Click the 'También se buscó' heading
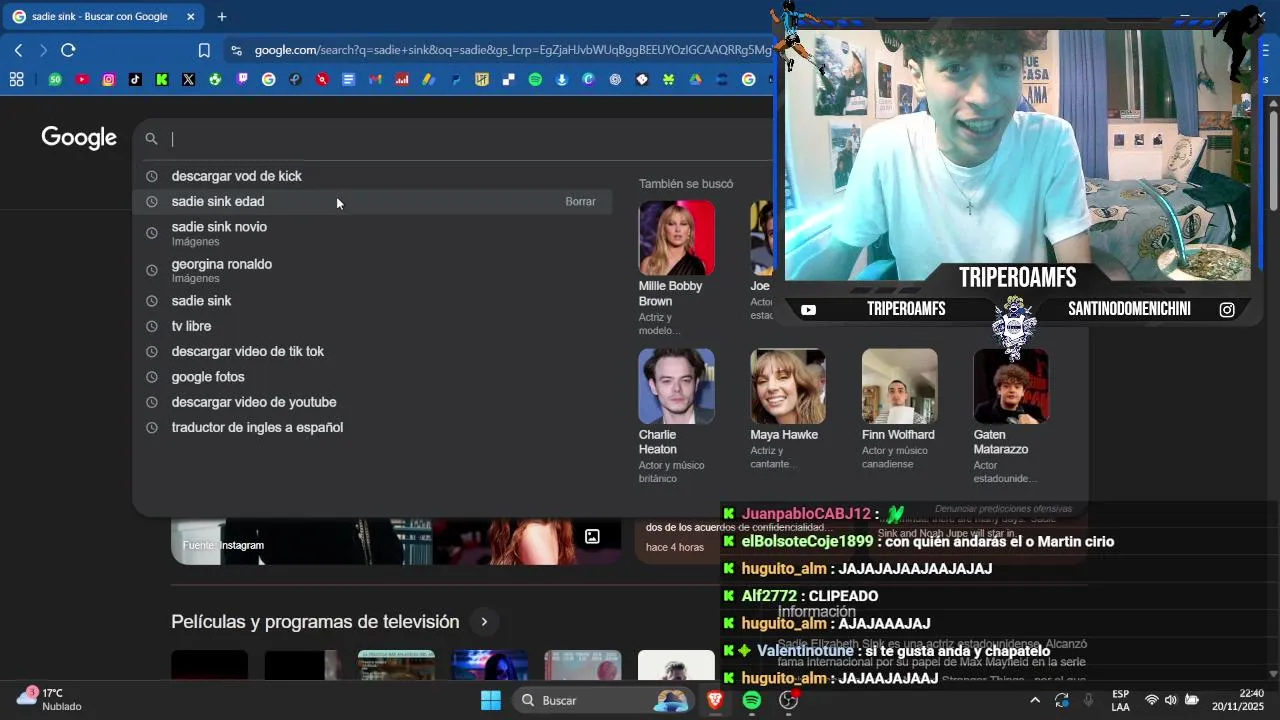1280x720 pixels. click(686, 184)
